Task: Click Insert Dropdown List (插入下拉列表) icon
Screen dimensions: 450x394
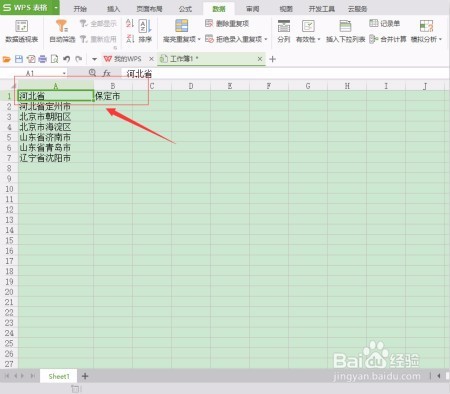Action: pos(345,26)
